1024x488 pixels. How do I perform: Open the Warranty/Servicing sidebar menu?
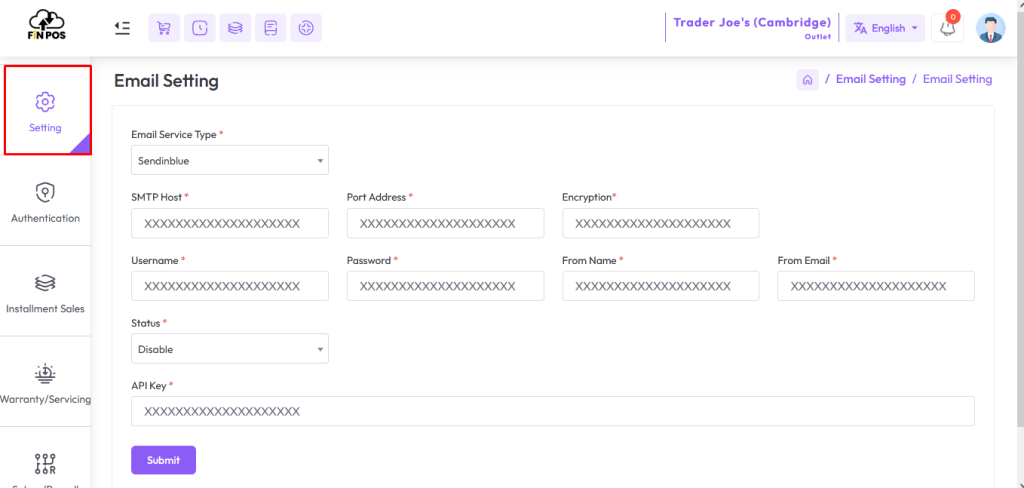click(46, 382)
